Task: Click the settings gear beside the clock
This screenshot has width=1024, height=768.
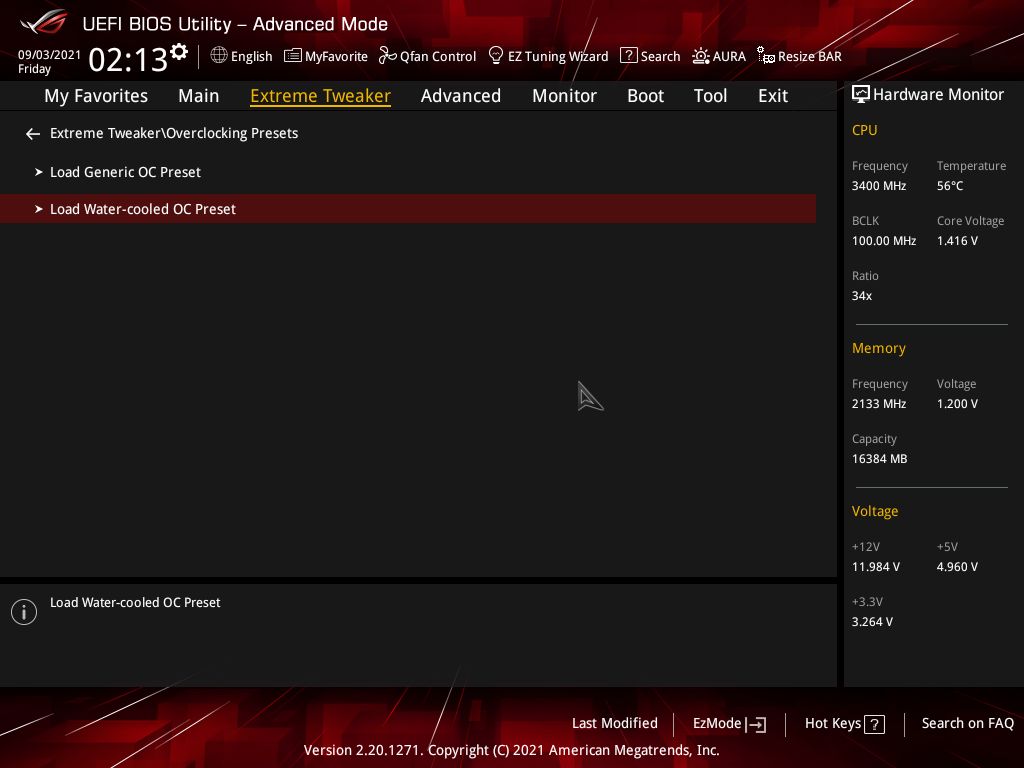Action: [x=178, y=51]
